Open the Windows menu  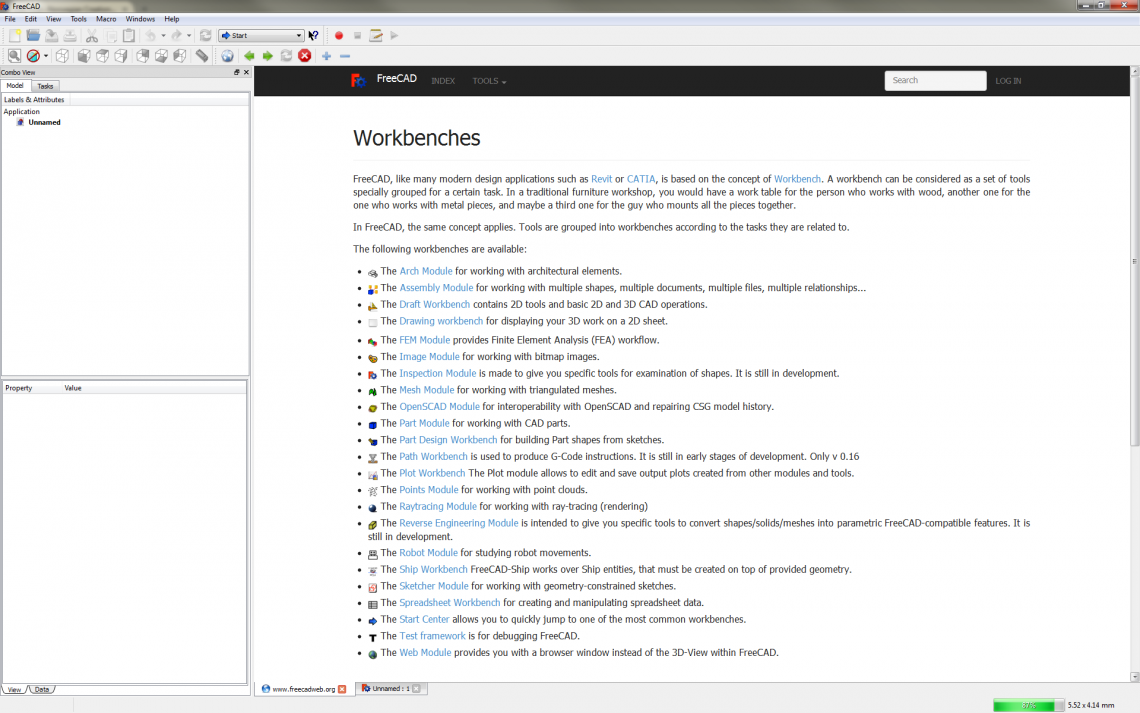click(x=140, y=19)
